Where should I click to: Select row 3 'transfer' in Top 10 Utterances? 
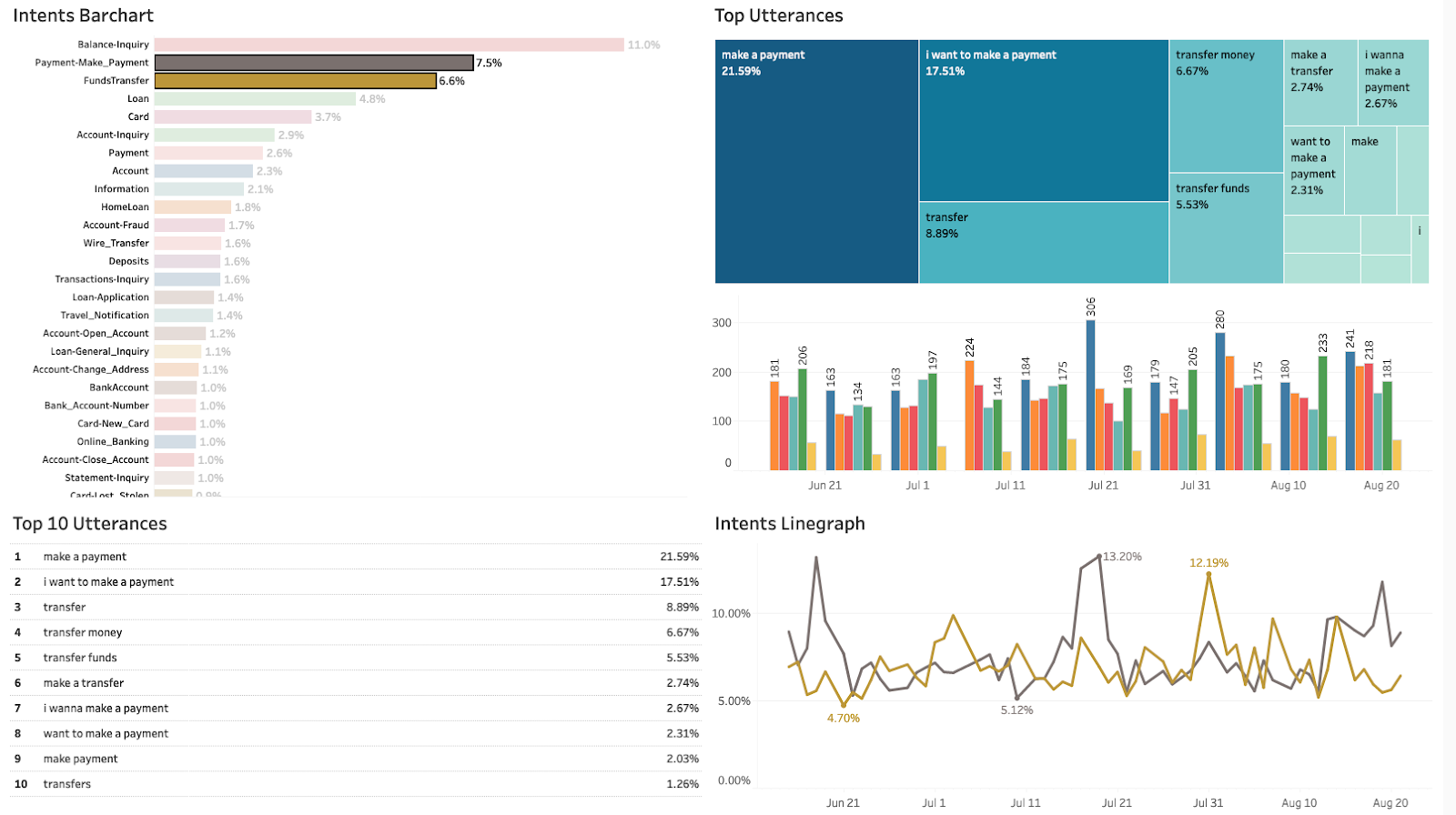click(x=355, y=608)
